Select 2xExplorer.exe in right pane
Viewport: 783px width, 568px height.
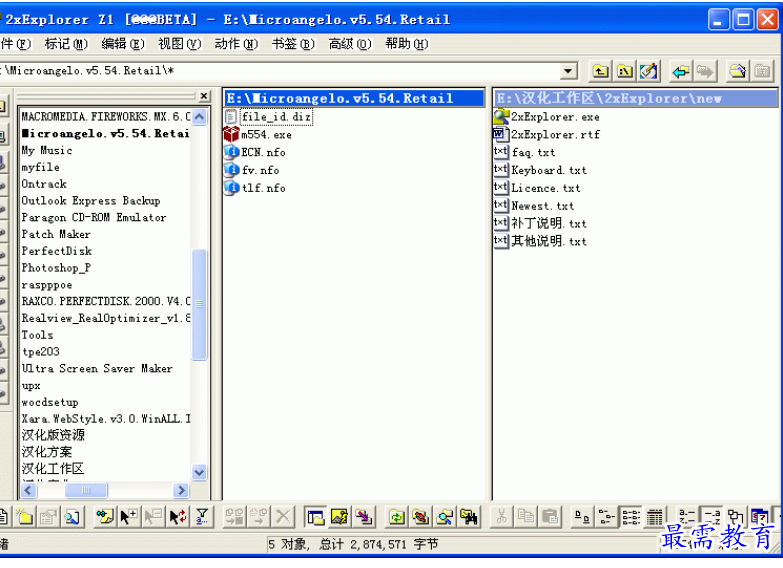tap(547, 117)
